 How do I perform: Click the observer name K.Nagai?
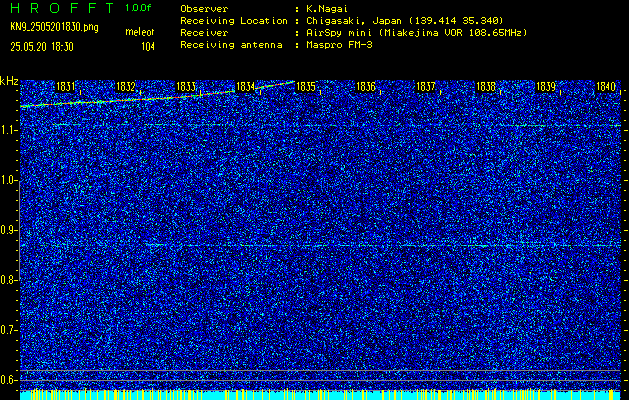coord(327,9)
